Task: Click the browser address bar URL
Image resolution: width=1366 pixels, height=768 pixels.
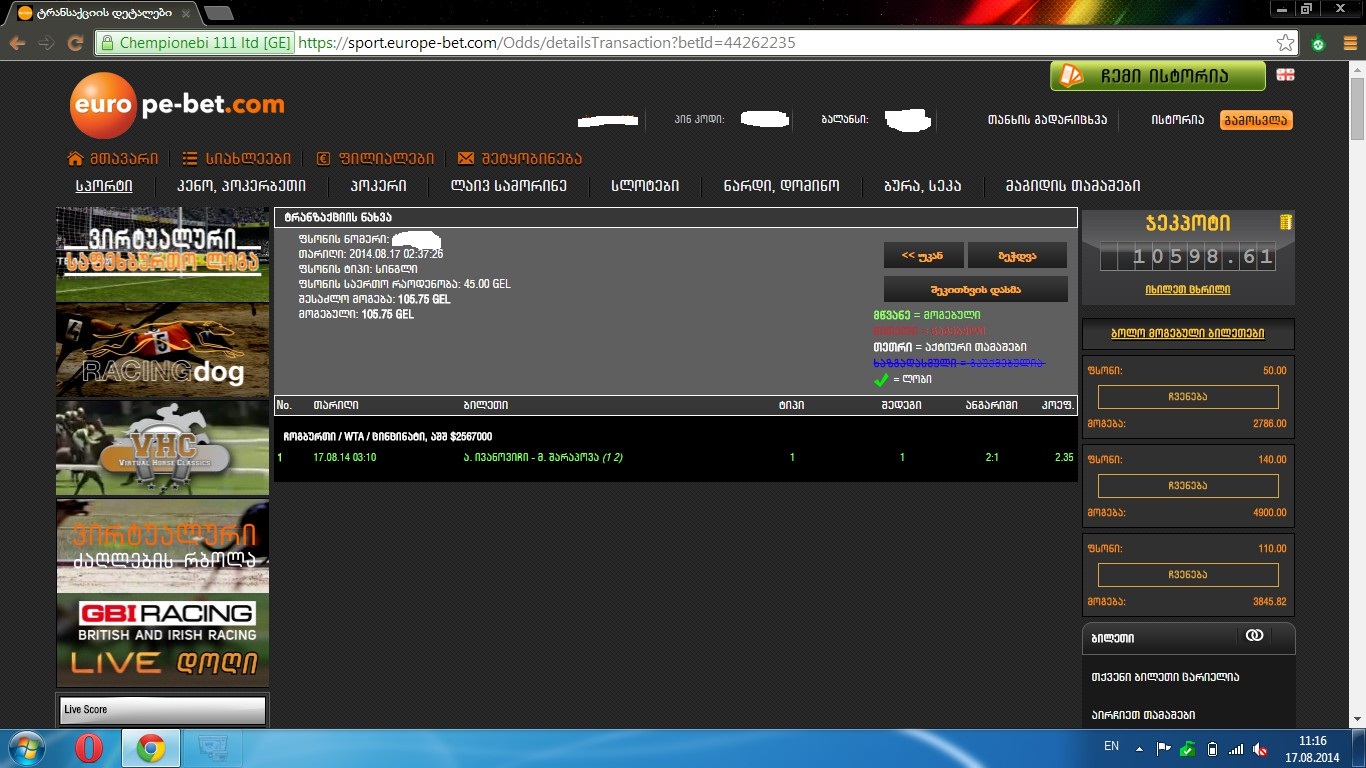Action: click(547, 43)
